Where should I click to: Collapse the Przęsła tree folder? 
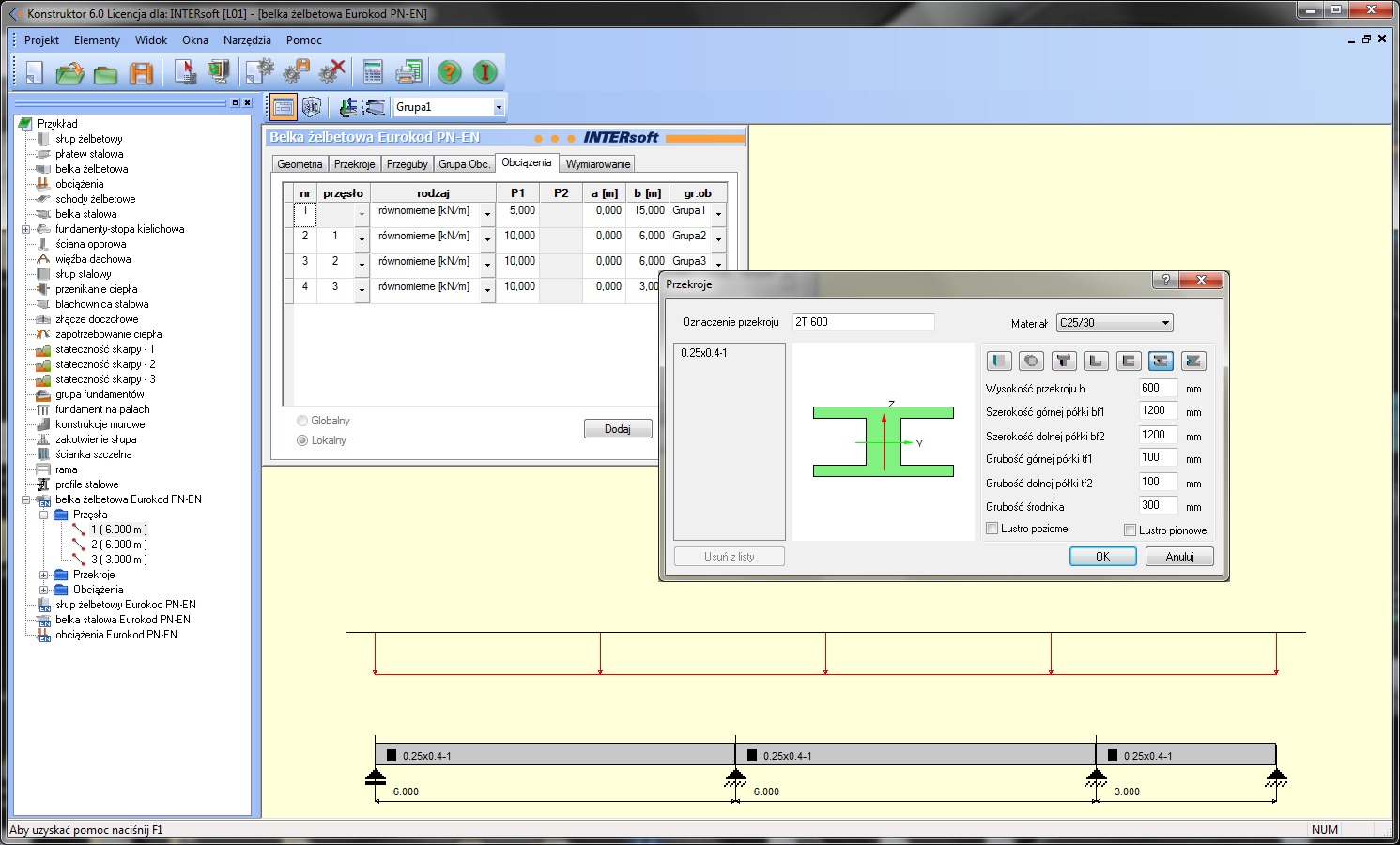pyautogui.click(x=43, y=515)
